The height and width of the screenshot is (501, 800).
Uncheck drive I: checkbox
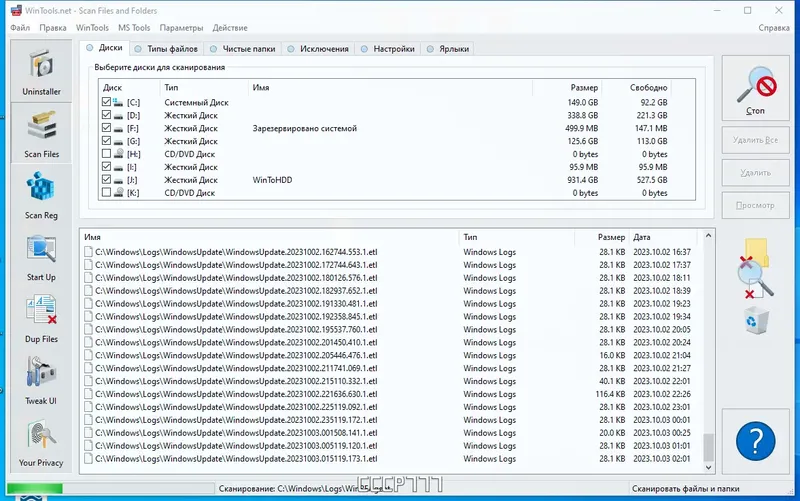[x=106, y=167]
